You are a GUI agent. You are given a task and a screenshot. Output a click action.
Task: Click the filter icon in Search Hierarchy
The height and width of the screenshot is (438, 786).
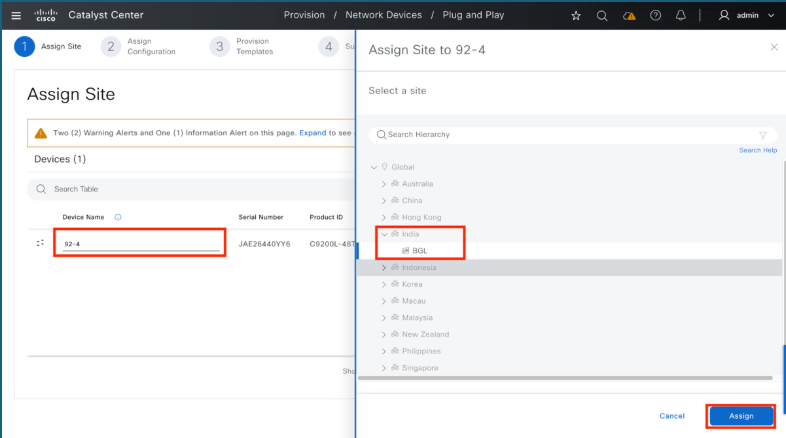763,135
